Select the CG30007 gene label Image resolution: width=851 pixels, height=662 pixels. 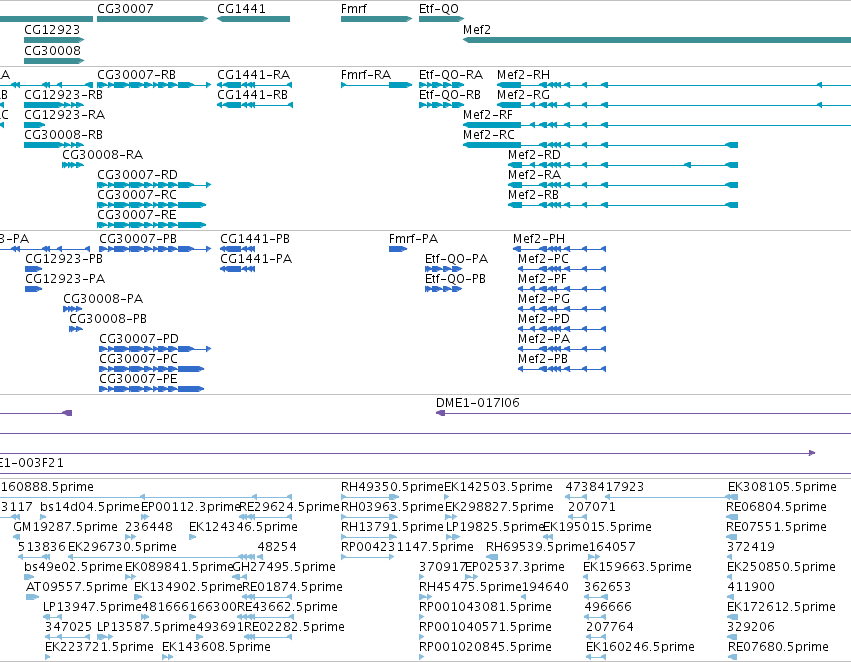coord(125,9)
